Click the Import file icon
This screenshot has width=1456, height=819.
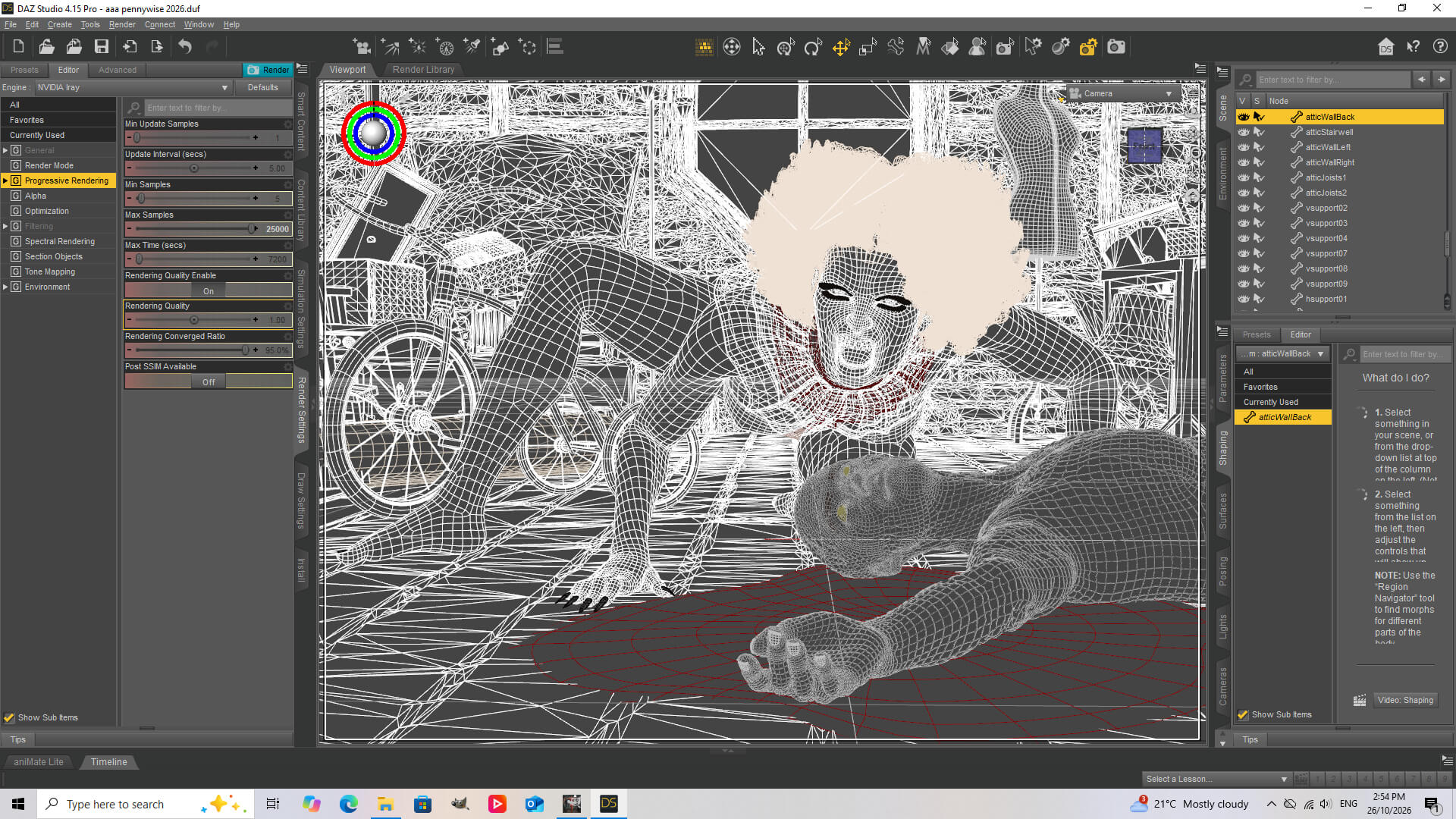(130, 47)
